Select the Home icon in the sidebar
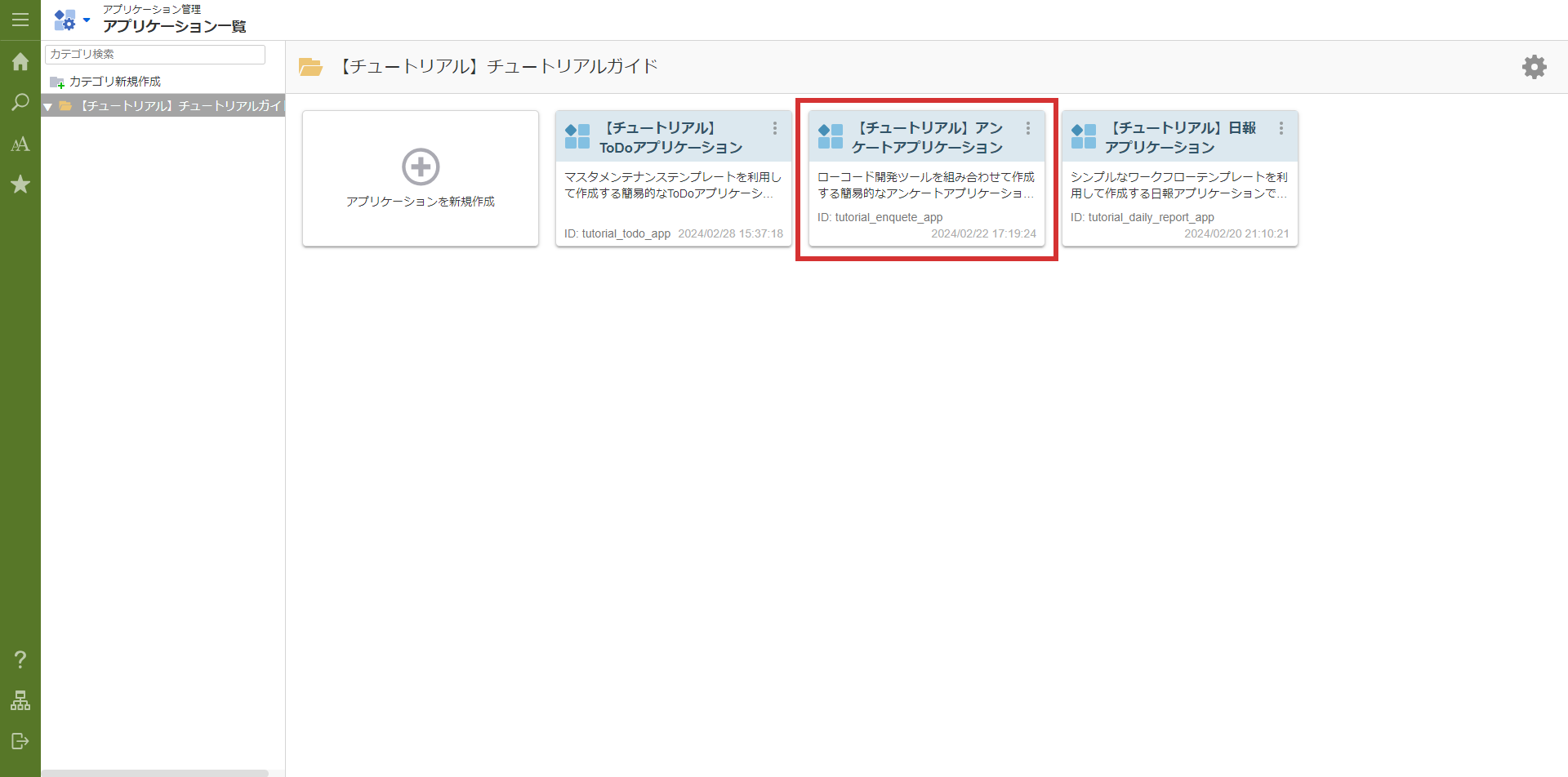1568x777 pixels. pyautogui.click(x=20, y=62)
